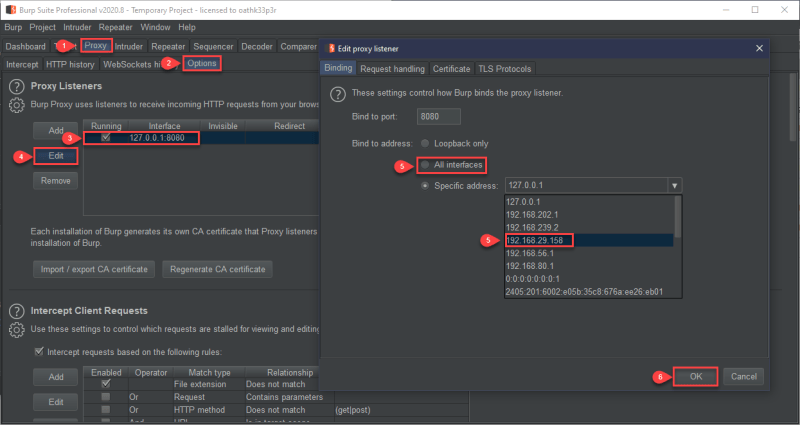Switch to the Request handling tab

point(392,69)
